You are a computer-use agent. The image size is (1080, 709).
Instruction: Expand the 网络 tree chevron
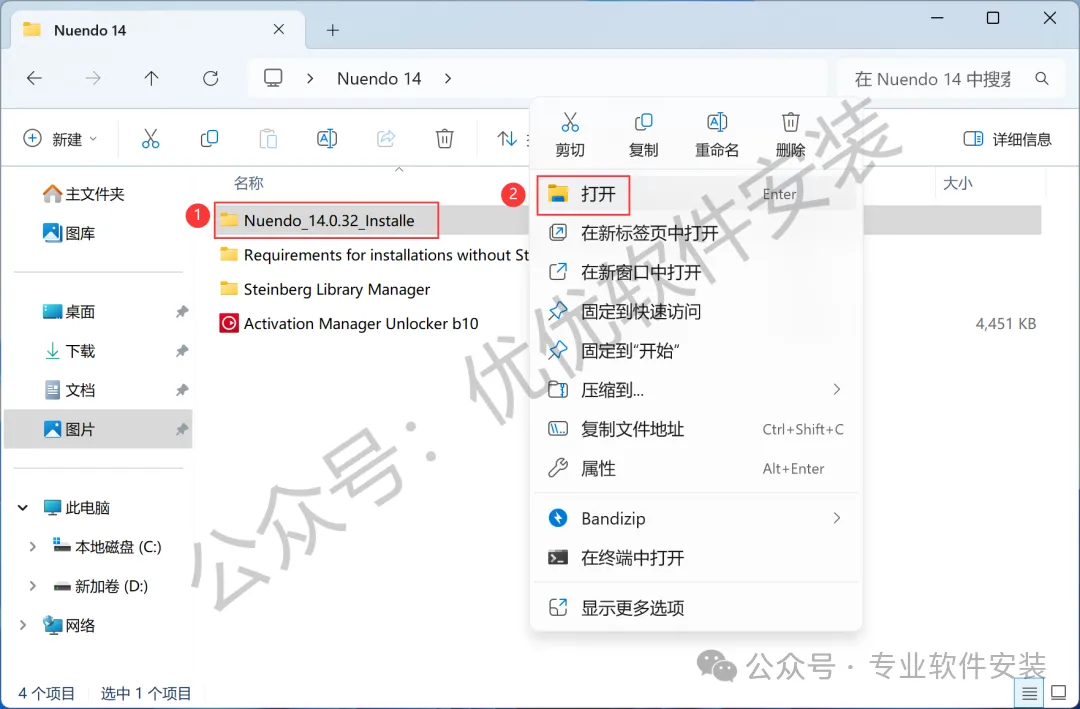[22, 626]
